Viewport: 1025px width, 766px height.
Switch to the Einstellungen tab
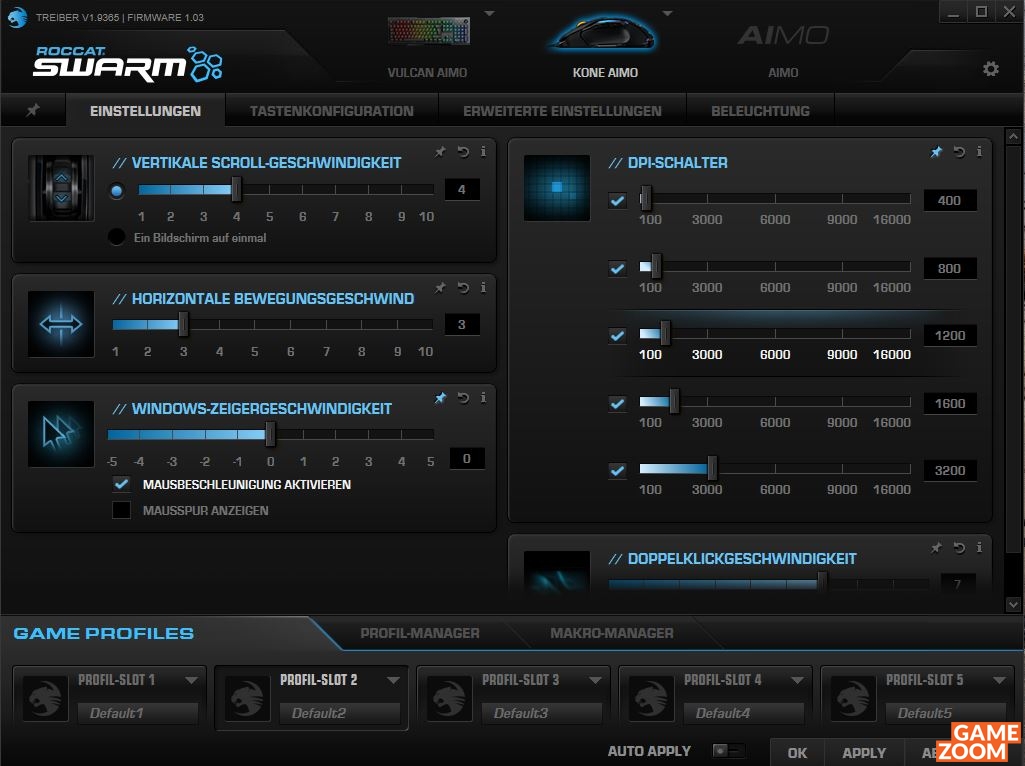click(145, 110)
